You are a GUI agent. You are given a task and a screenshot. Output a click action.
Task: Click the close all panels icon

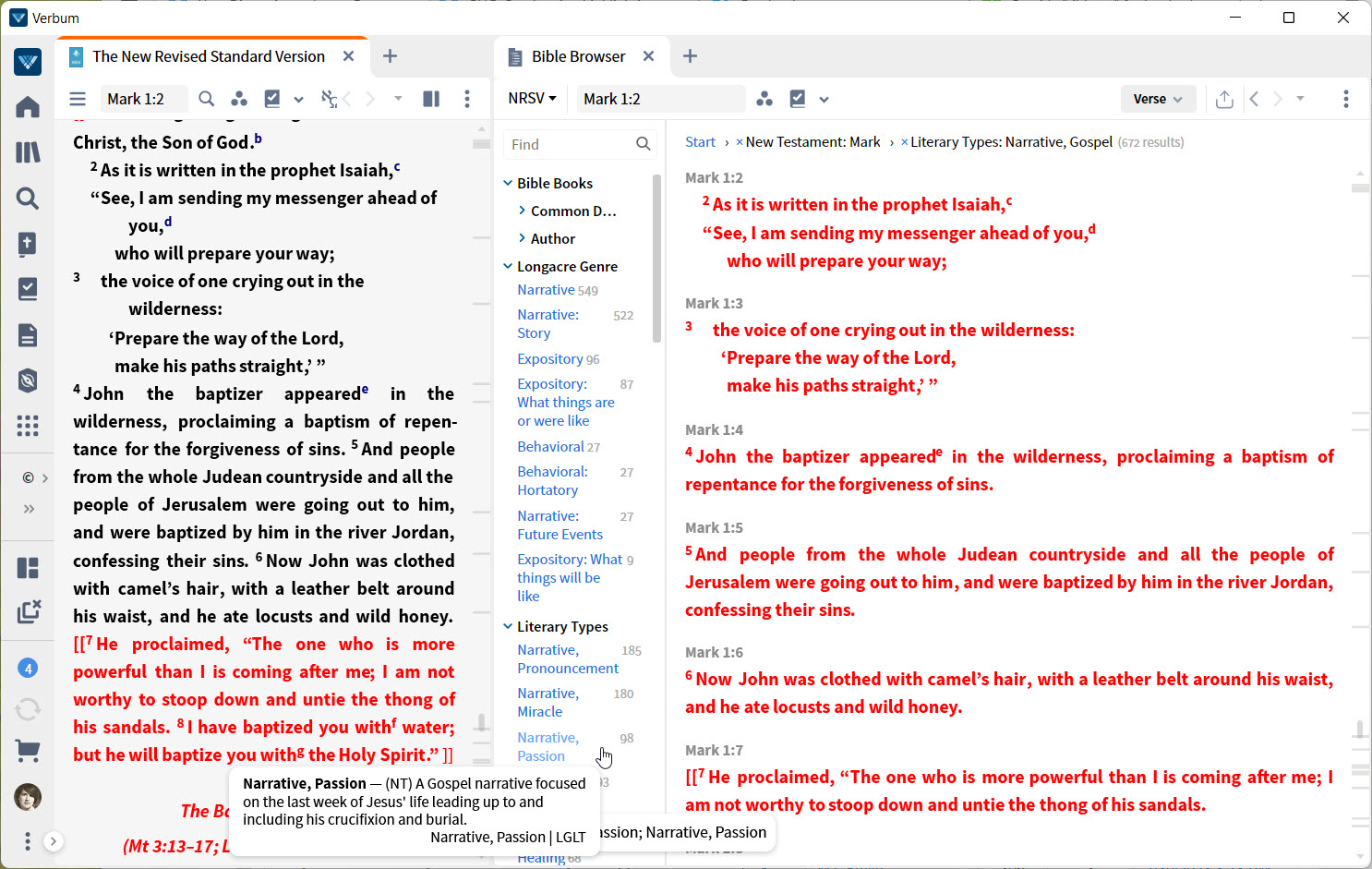click(x=29, y=610)
